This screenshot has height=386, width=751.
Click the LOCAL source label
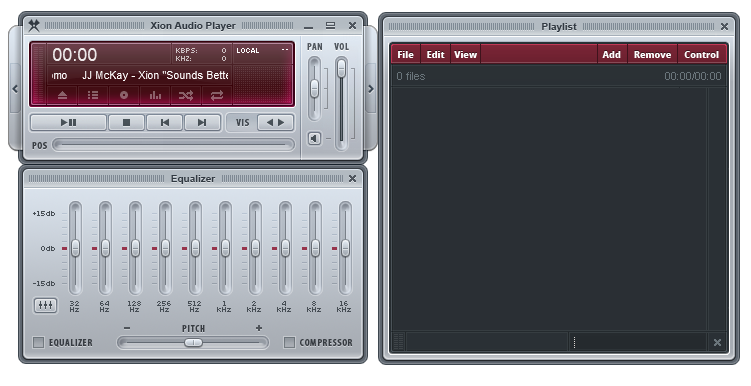click(248, 50)
